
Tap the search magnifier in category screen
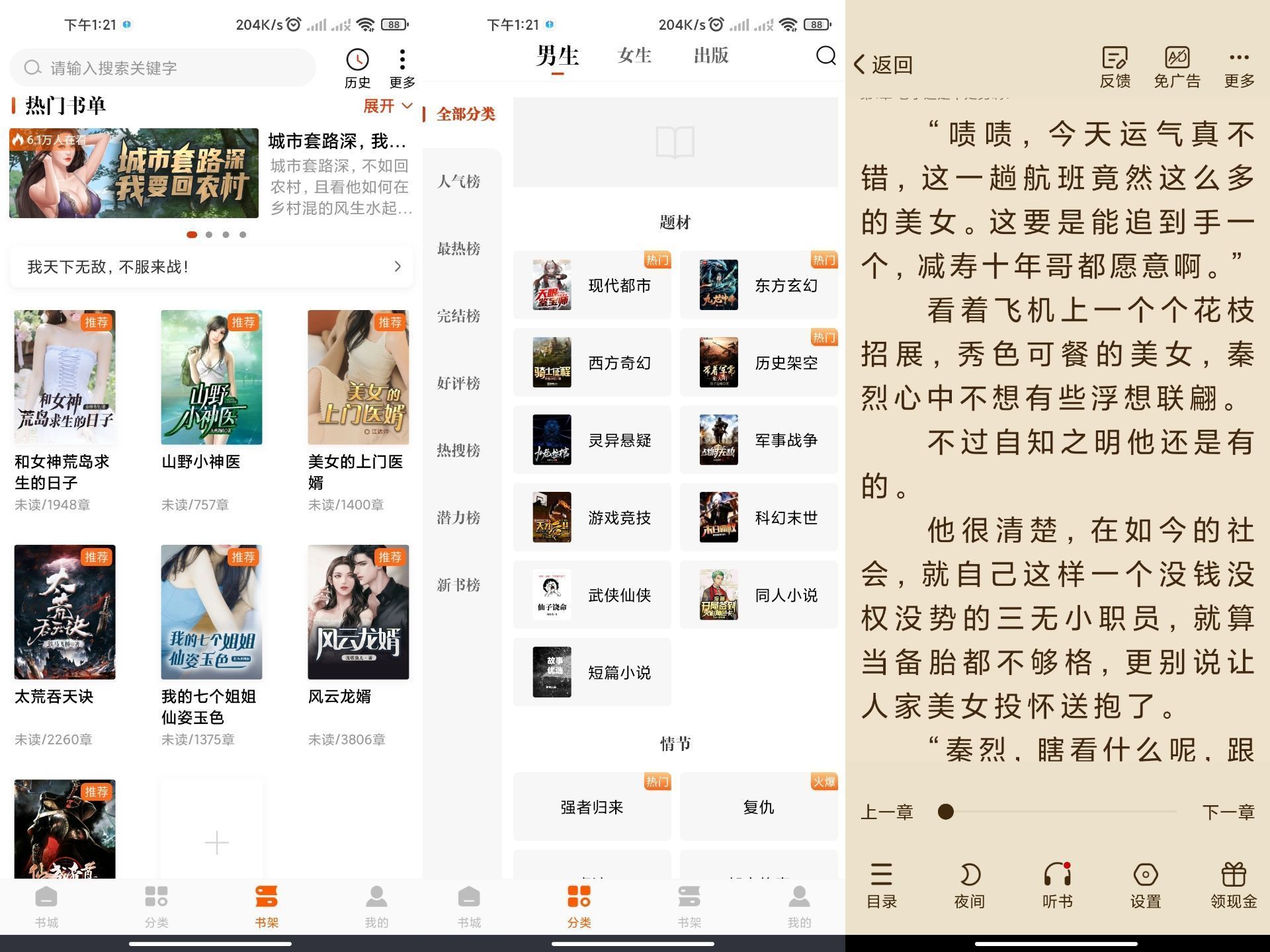[x=825, y=56]
